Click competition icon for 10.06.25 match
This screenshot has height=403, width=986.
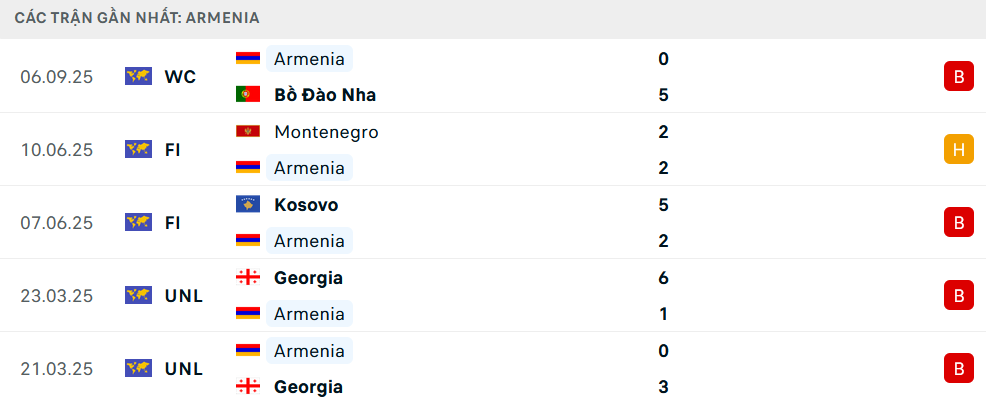point(138,150)
